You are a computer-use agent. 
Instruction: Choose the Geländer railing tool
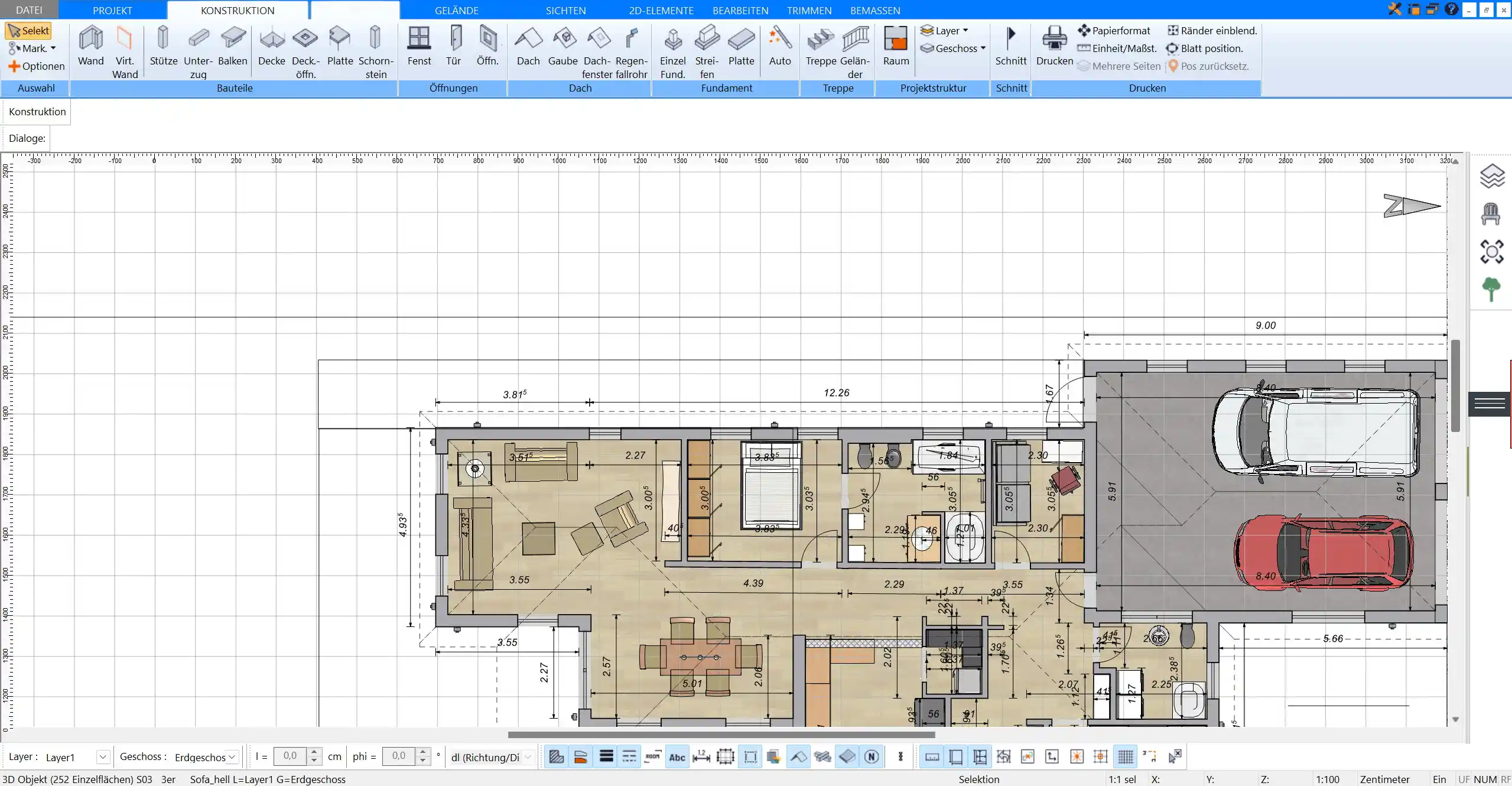click(x=855, y=52)
